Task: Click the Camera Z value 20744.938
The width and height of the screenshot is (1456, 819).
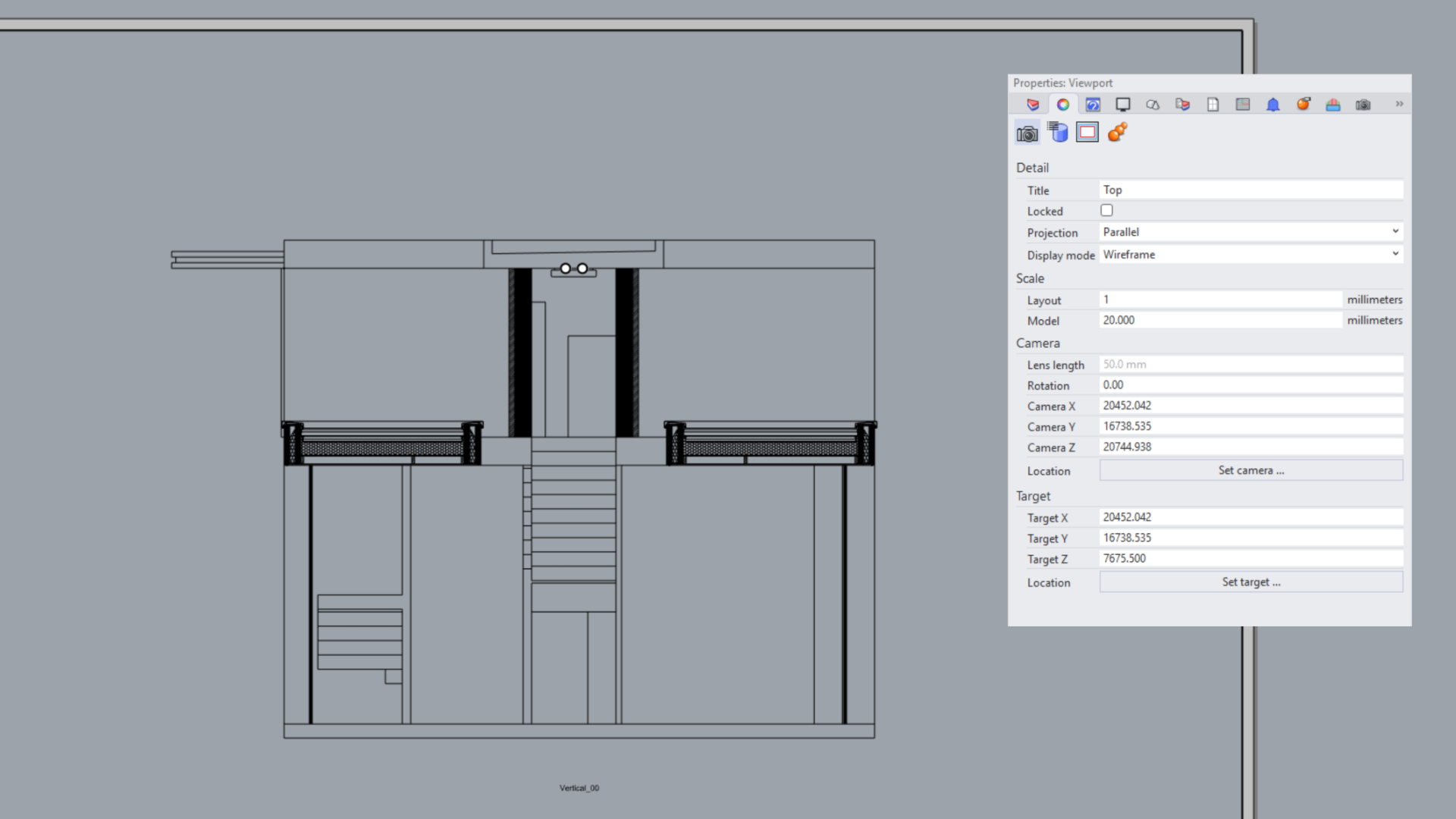Action: (1251, 447)
